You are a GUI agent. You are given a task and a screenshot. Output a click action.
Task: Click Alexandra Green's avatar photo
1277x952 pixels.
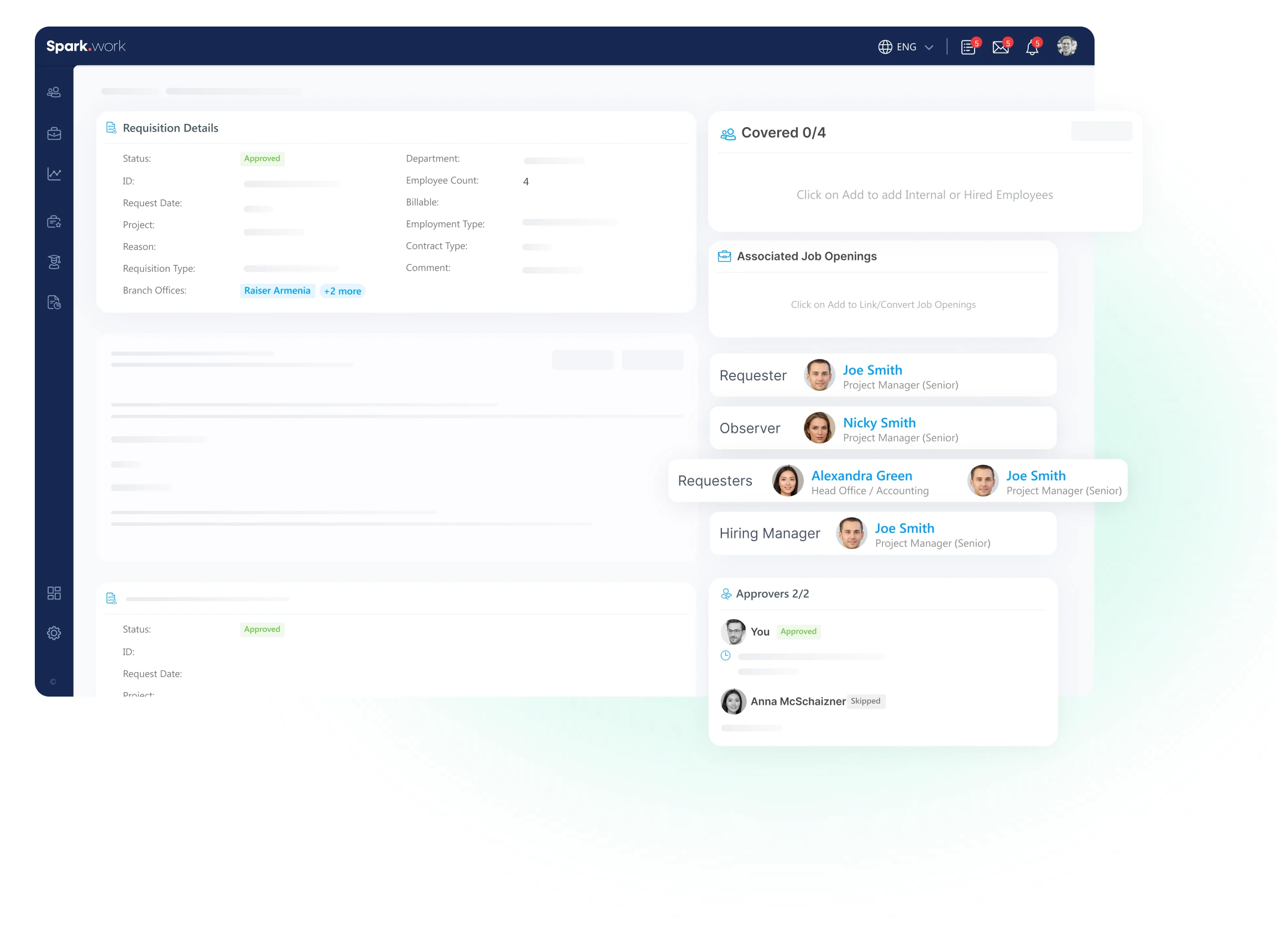point(788,480)
